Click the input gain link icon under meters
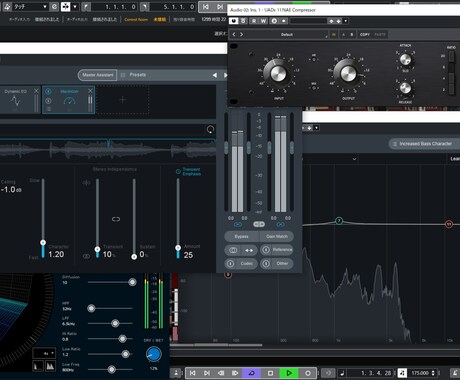The height and width of the screenshot is (380, 460). 238,225
